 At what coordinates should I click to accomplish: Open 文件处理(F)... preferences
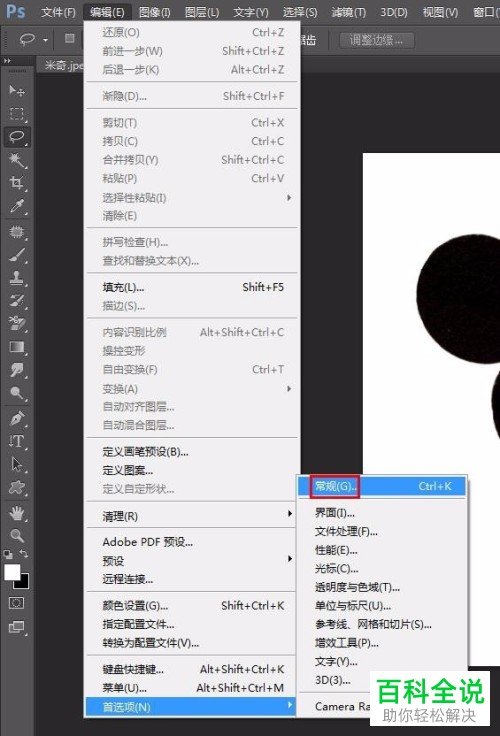[382, 531]
